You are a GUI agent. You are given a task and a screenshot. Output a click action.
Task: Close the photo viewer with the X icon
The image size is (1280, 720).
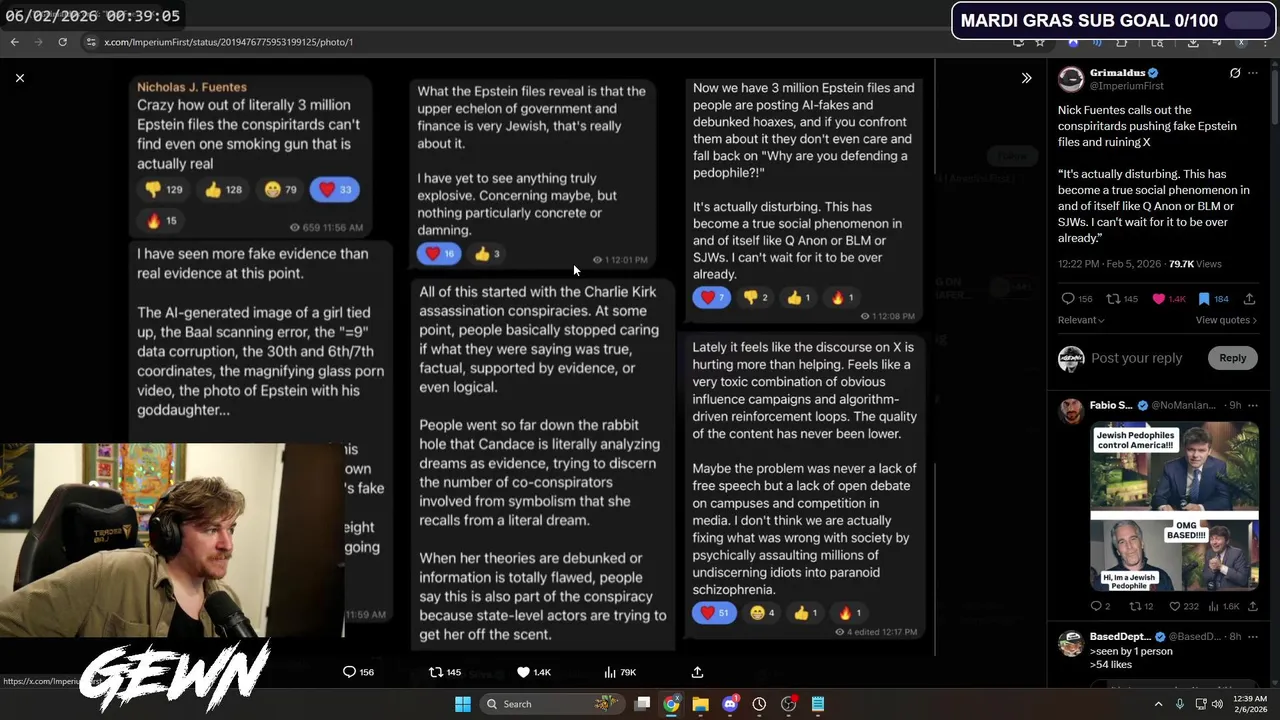tap(20, 78)
